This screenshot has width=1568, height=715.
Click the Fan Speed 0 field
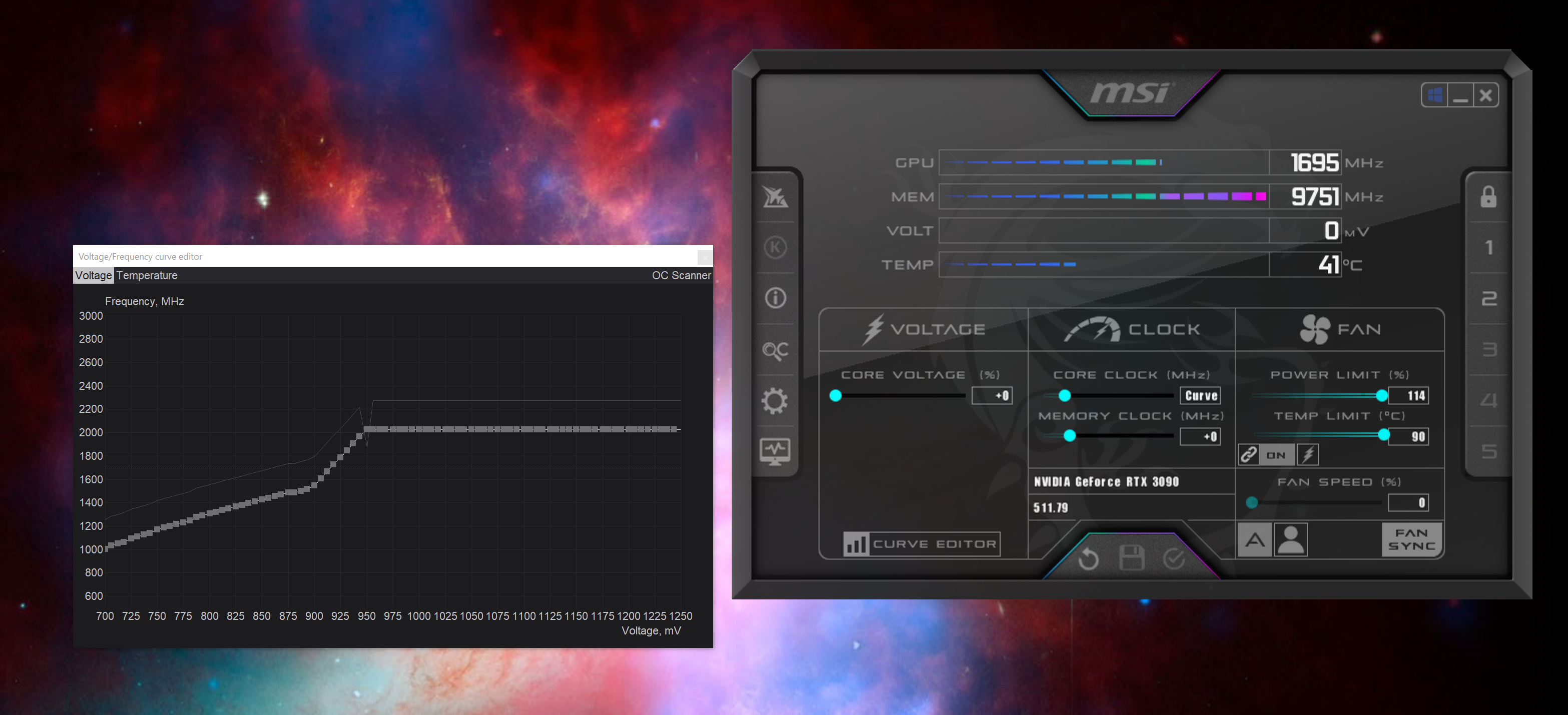[1408, 503]
